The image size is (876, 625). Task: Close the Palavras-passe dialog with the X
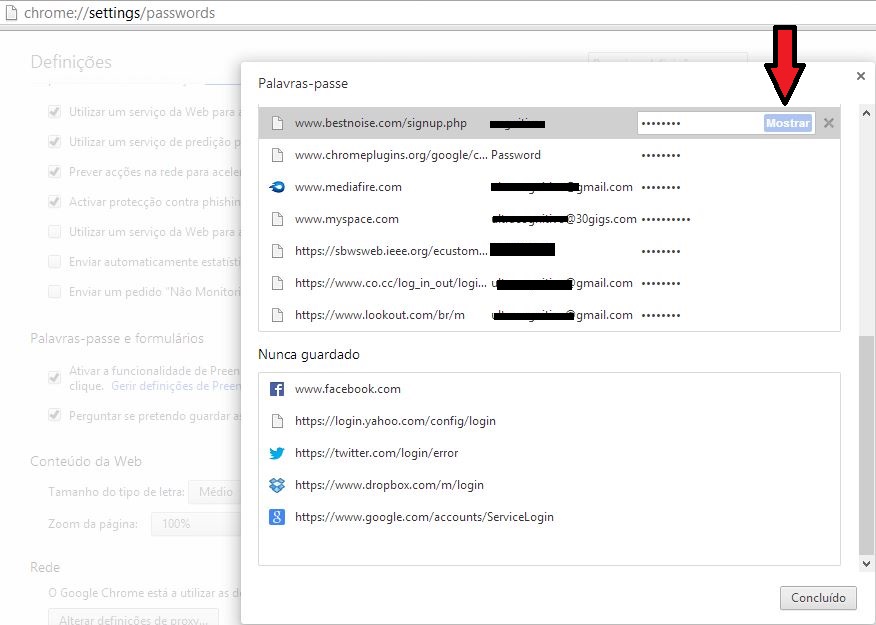click(860, 76)
